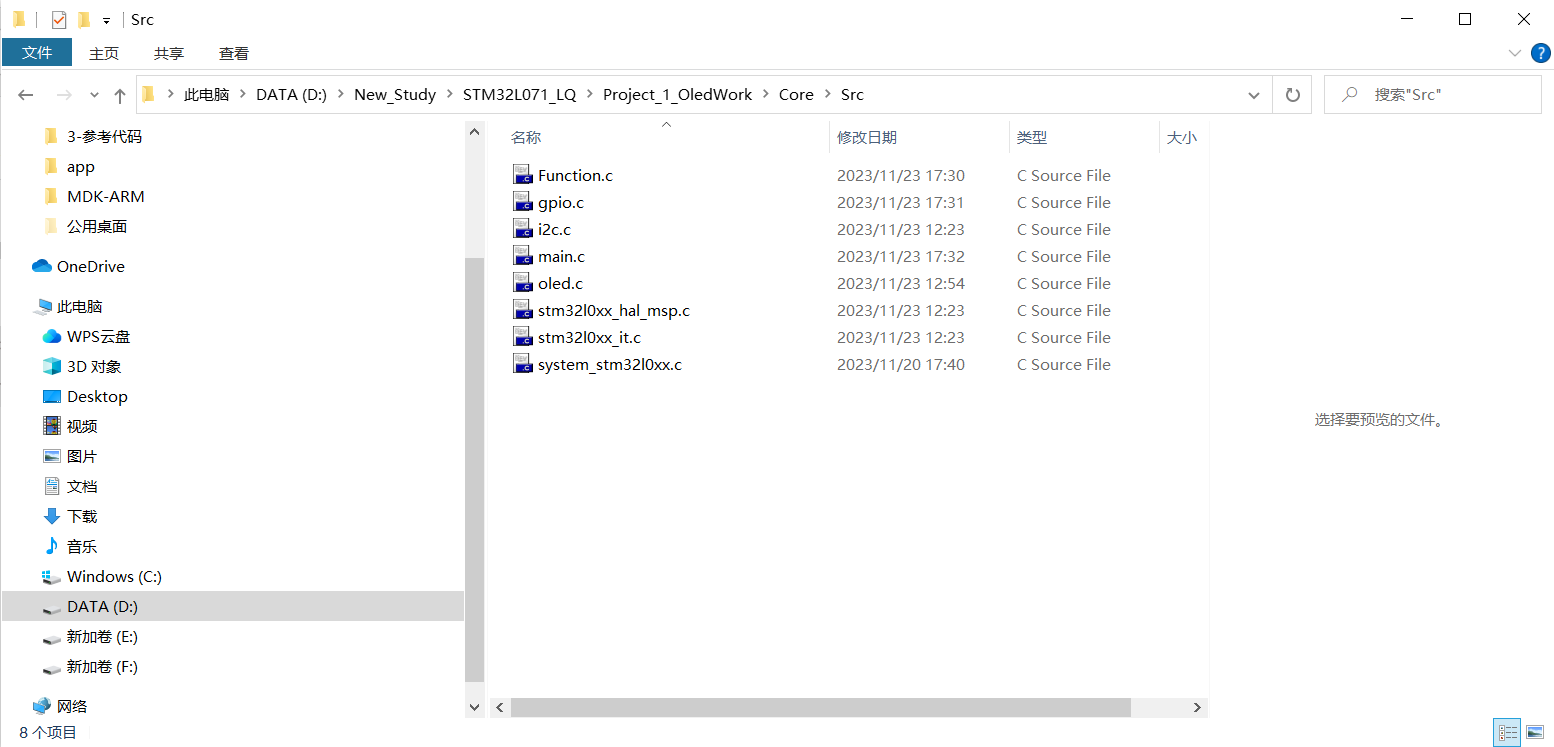
Task: Open recent locations dropdown arrow
Action: [x=94, y=95]
